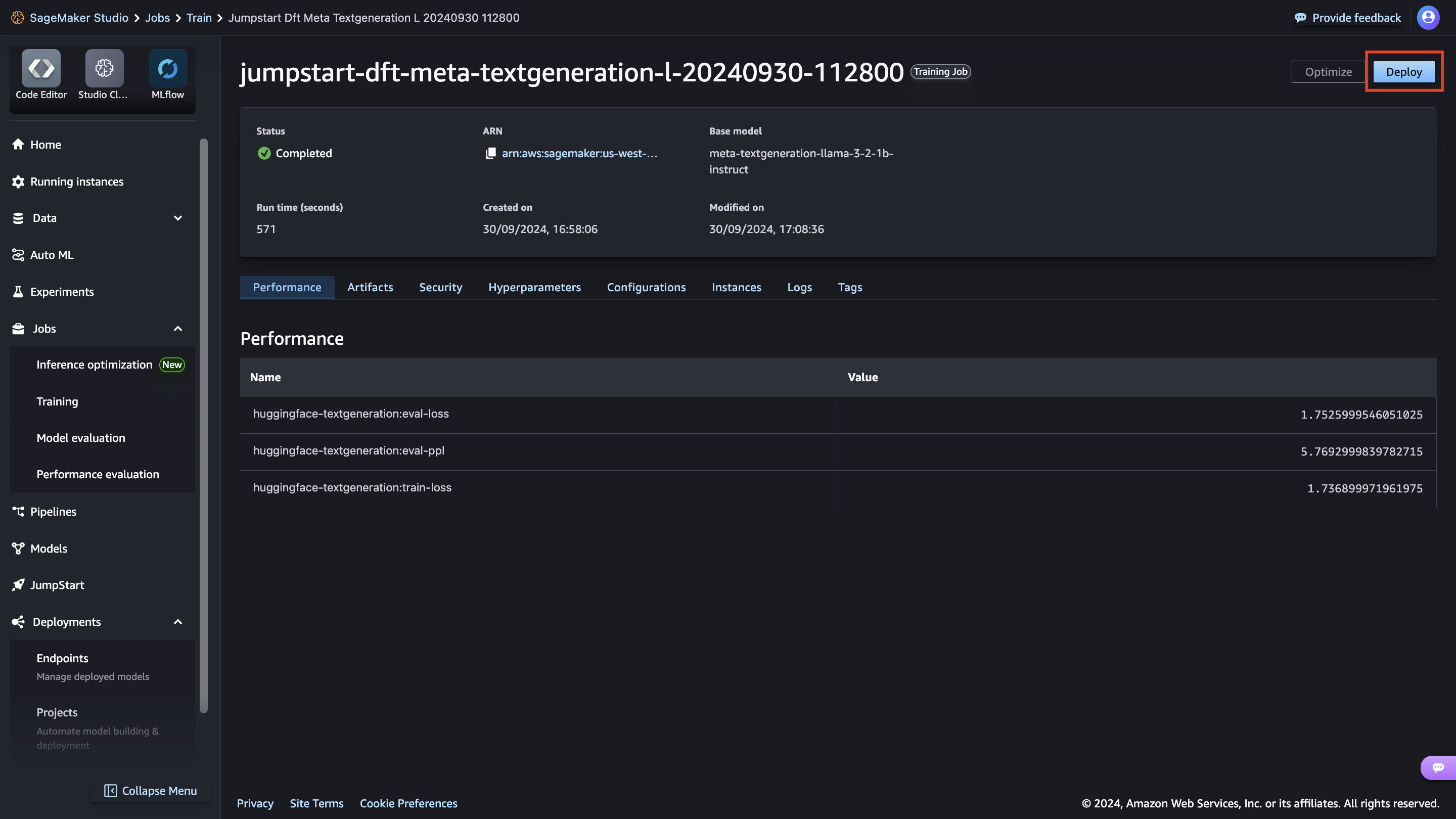Open Running instances
The width and height of the screenshot is (1456, 819).
pyautogui.click(x=76, y=181)
